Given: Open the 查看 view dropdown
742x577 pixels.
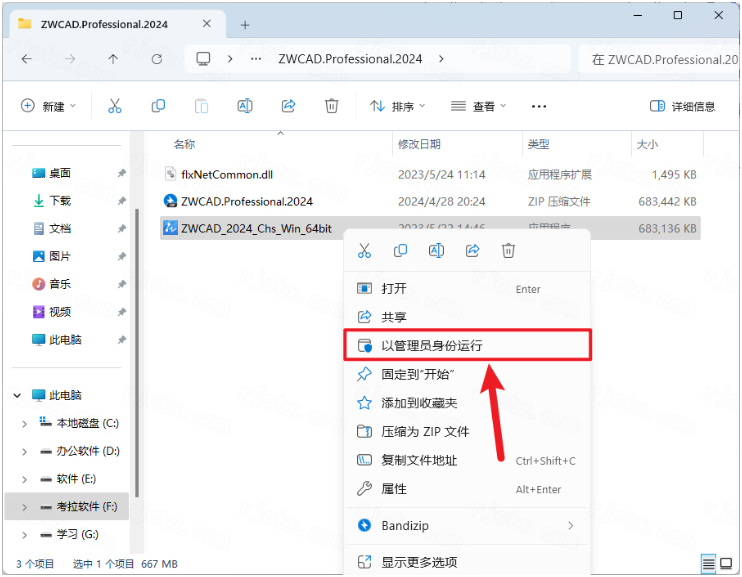Looking at the screenshot, I should (478, 106).
